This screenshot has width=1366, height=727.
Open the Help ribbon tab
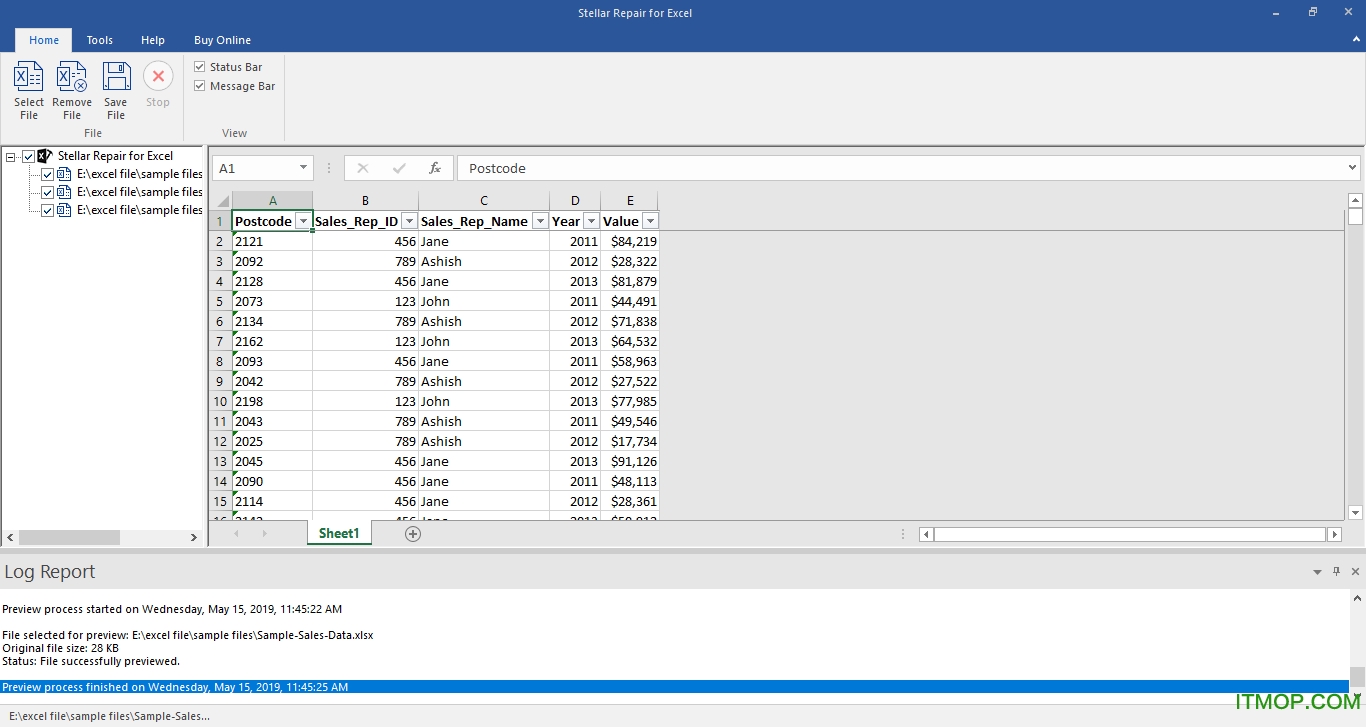tap(153, 40)
